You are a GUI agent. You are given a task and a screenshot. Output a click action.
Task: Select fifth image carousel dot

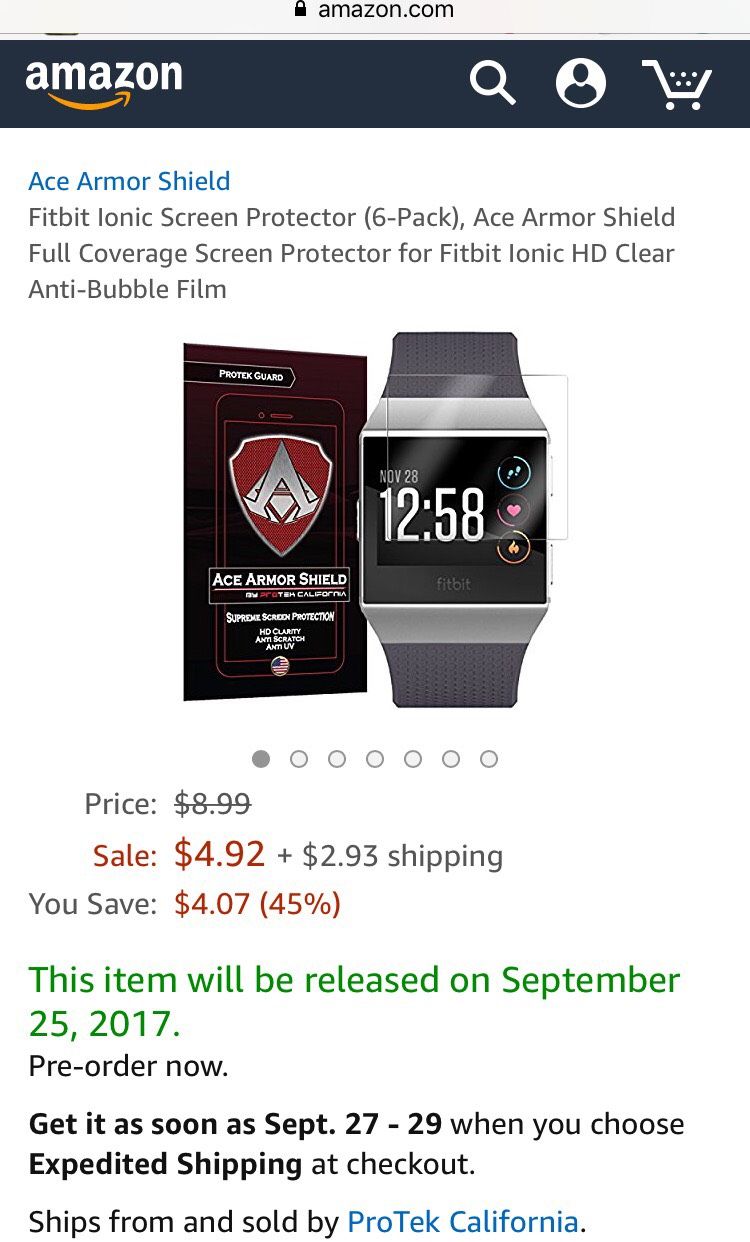(413, 759)
